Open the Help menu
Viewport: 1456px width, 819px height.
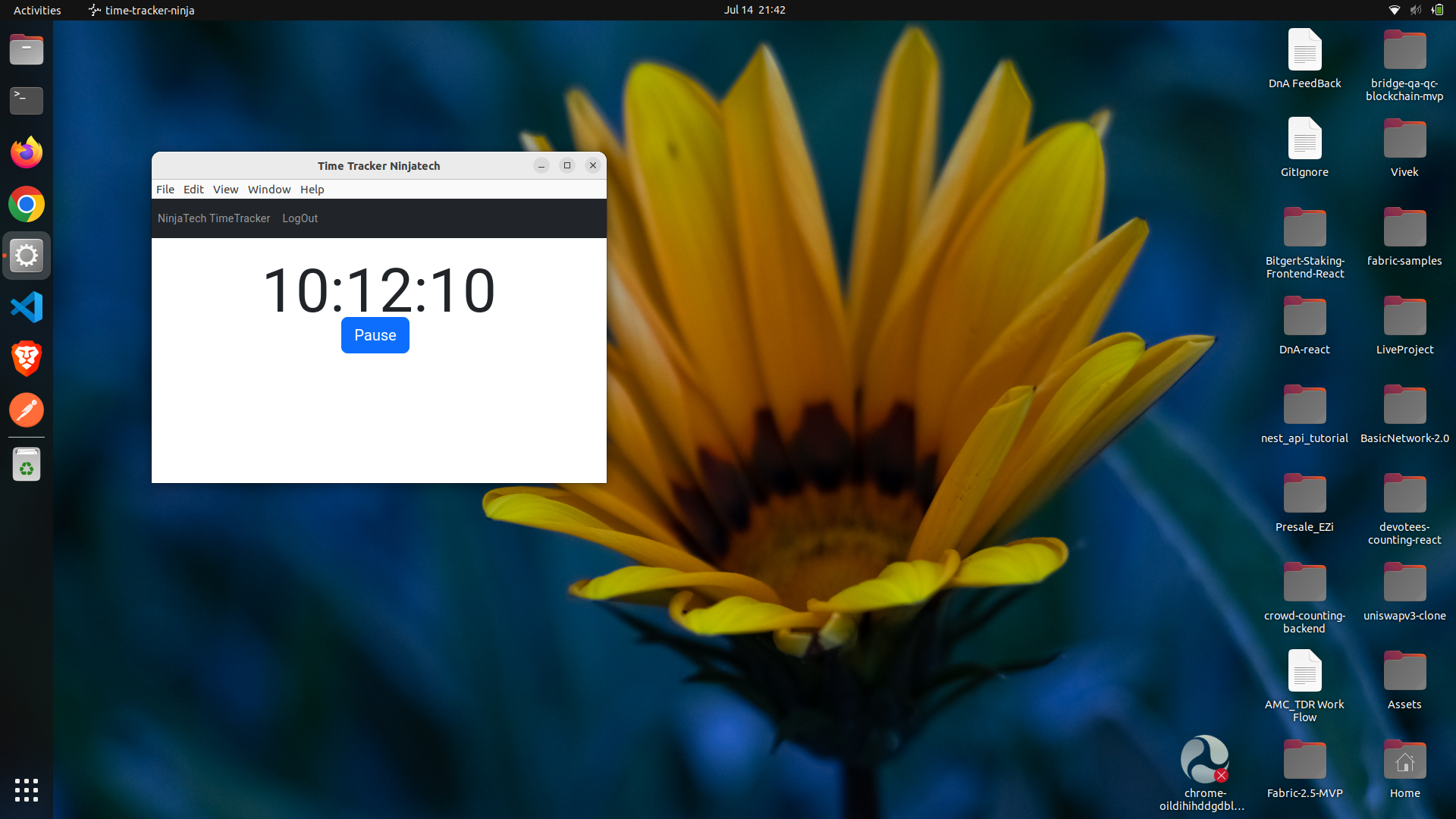click(312, 190)
